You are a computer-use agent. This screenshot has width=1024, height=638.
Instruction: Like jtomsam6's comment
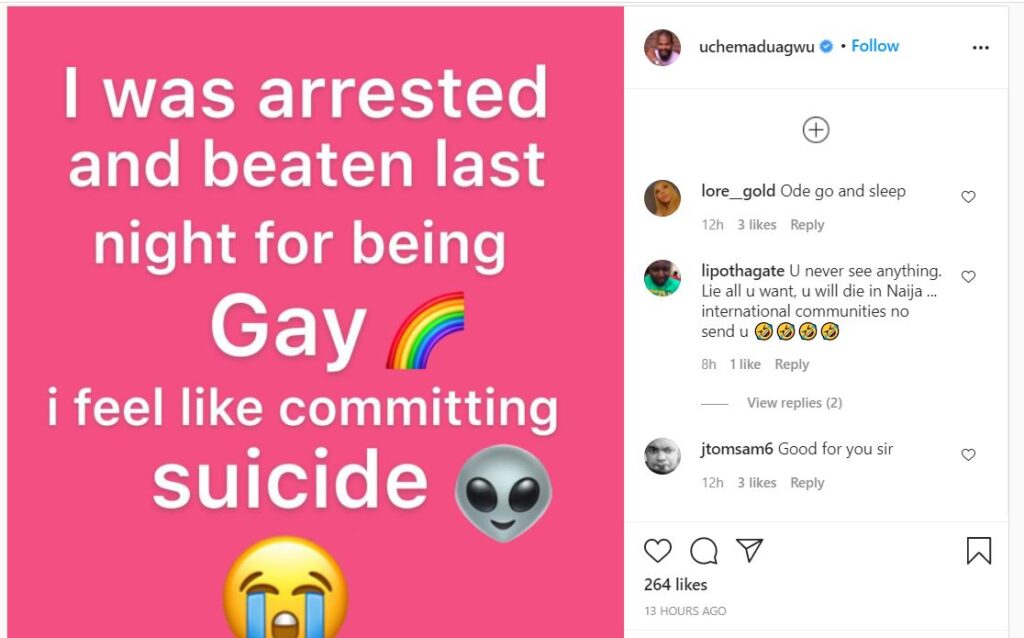(968, 455)
